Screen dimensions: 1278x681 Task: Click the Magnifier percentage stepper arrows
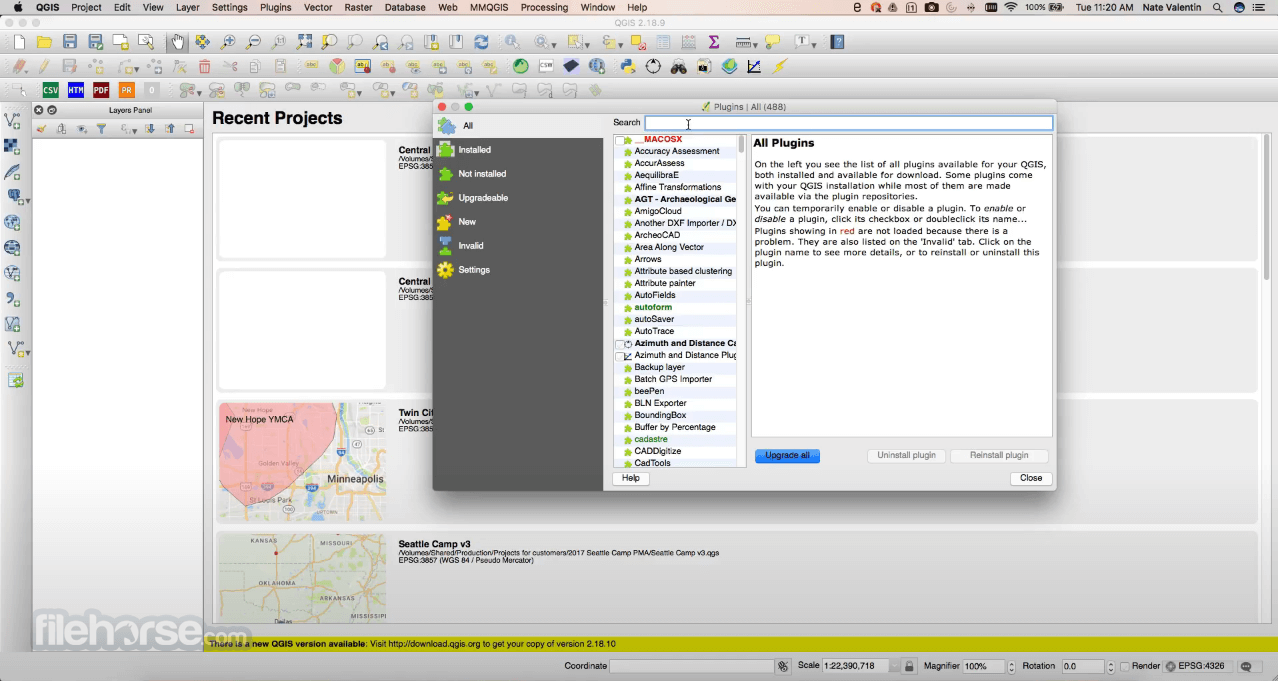click(1011, 666)
